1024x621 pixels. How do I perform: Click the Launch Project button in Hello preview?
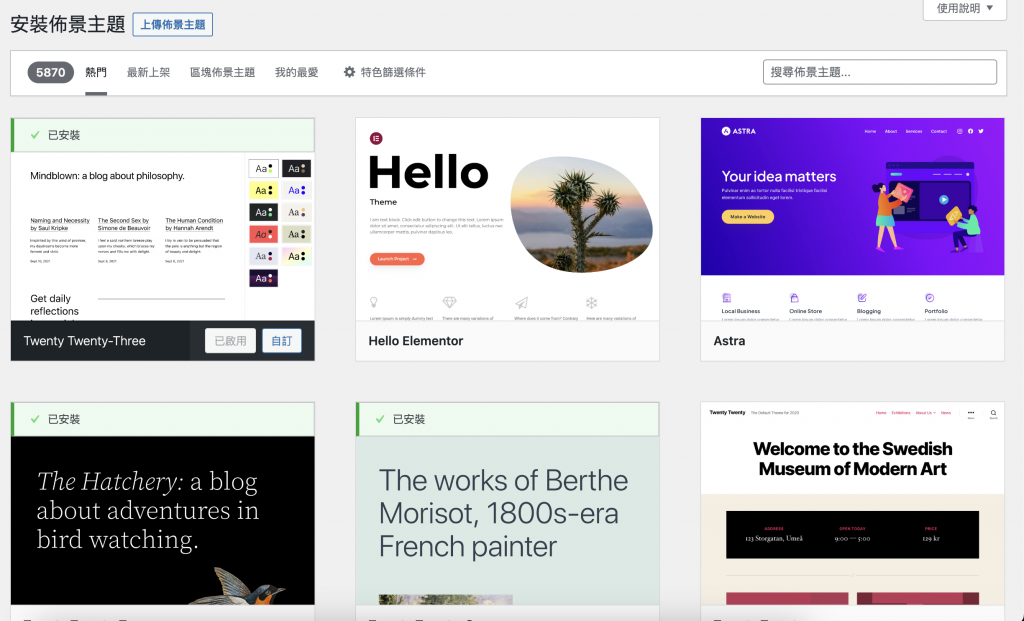[397, 259]
